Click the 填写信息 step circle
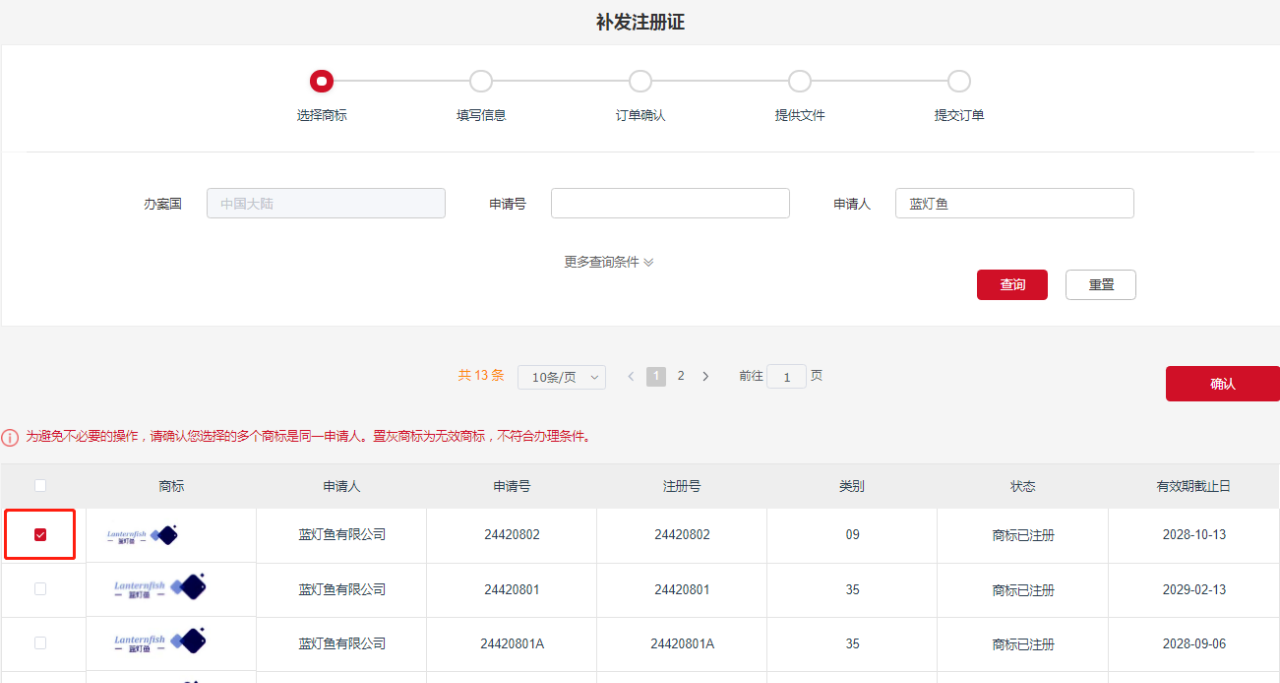The width and height of the screenshot is (1280, 683). coord(481,81)
